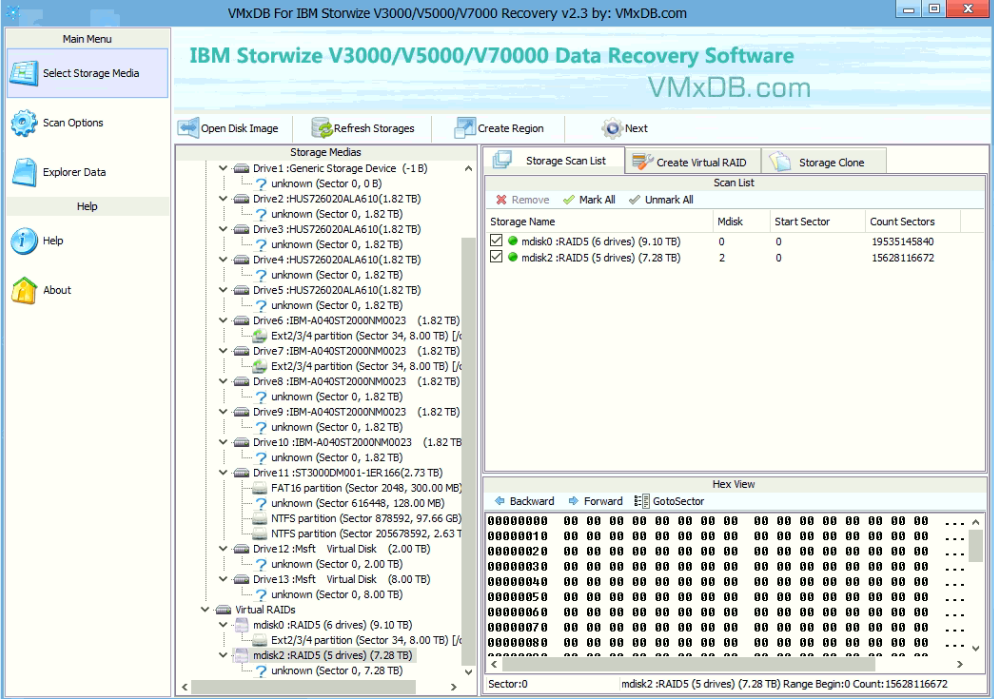The height and width of the screenshot is (699, 994).
Task: Open the Explorer Data page icon
Action: [x=23, y=172]
